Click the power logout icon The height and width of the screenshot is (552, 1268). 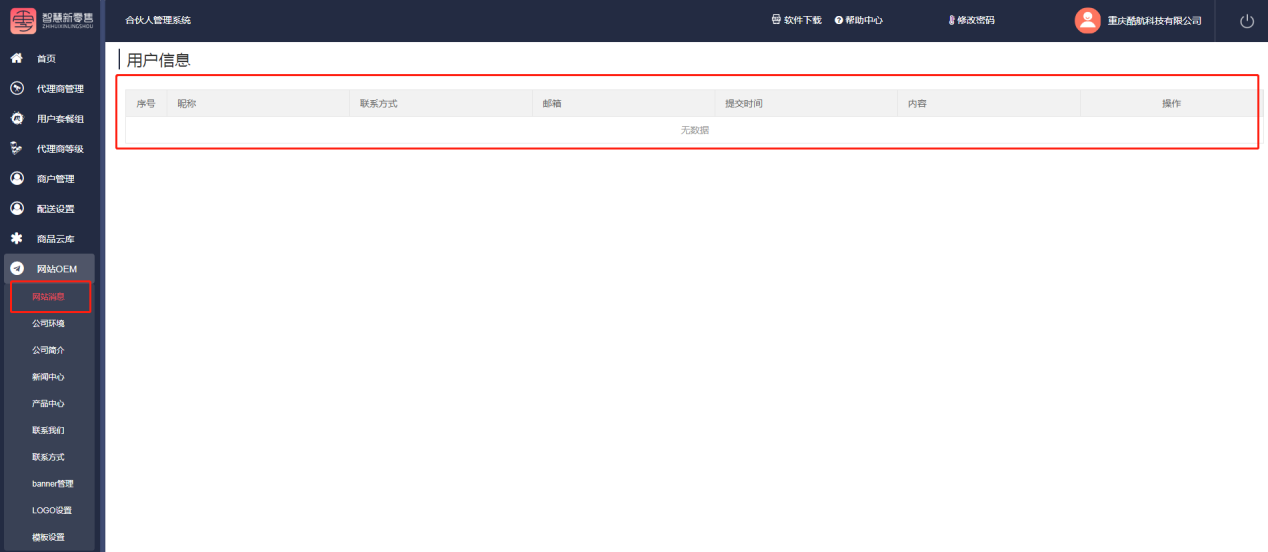tap(1246, 21)
